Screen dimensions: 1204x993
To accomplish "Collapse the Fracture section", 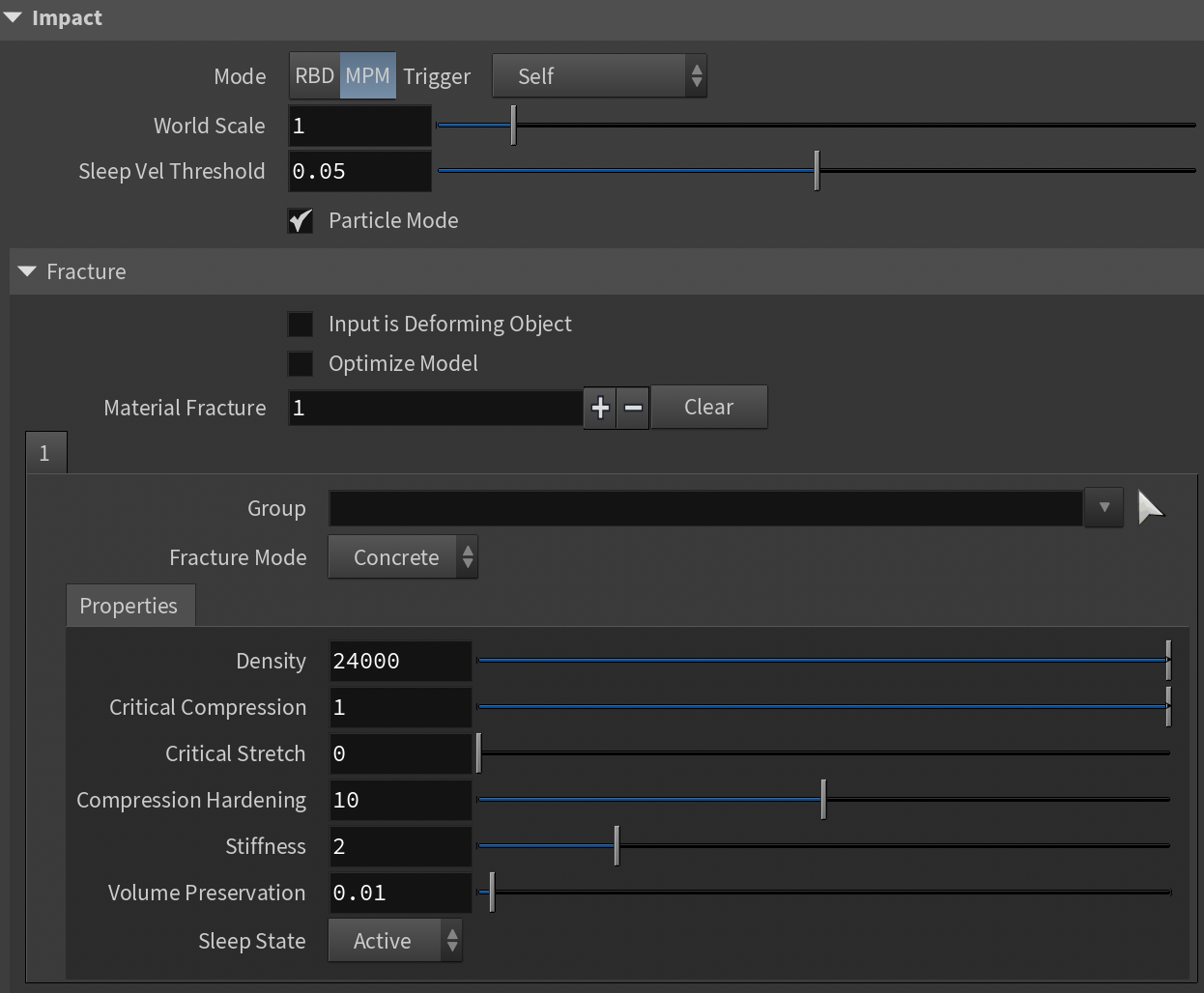I will (27, 272).
